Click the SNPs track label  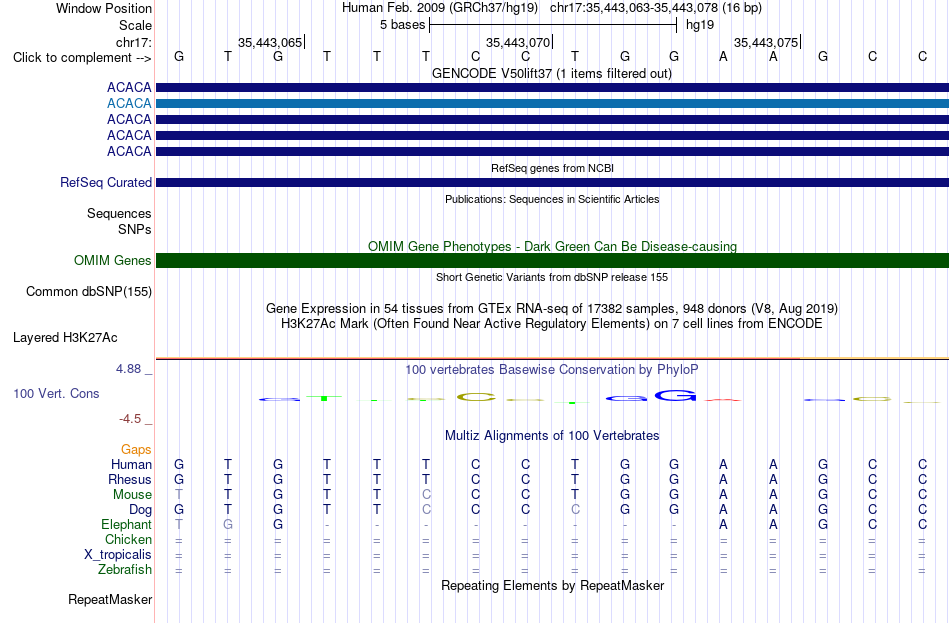[x=135, y=230]
